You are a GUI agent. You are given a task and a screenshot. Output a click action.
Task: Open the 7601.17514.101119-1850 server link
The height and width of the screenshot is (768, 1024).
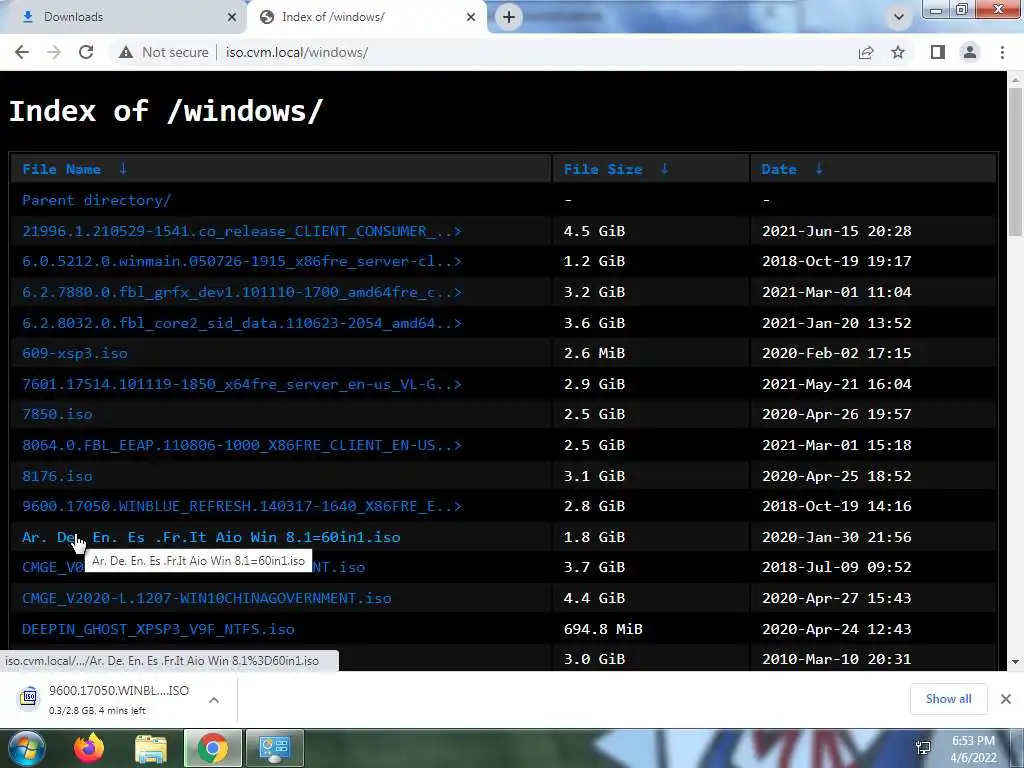(242, 384)
